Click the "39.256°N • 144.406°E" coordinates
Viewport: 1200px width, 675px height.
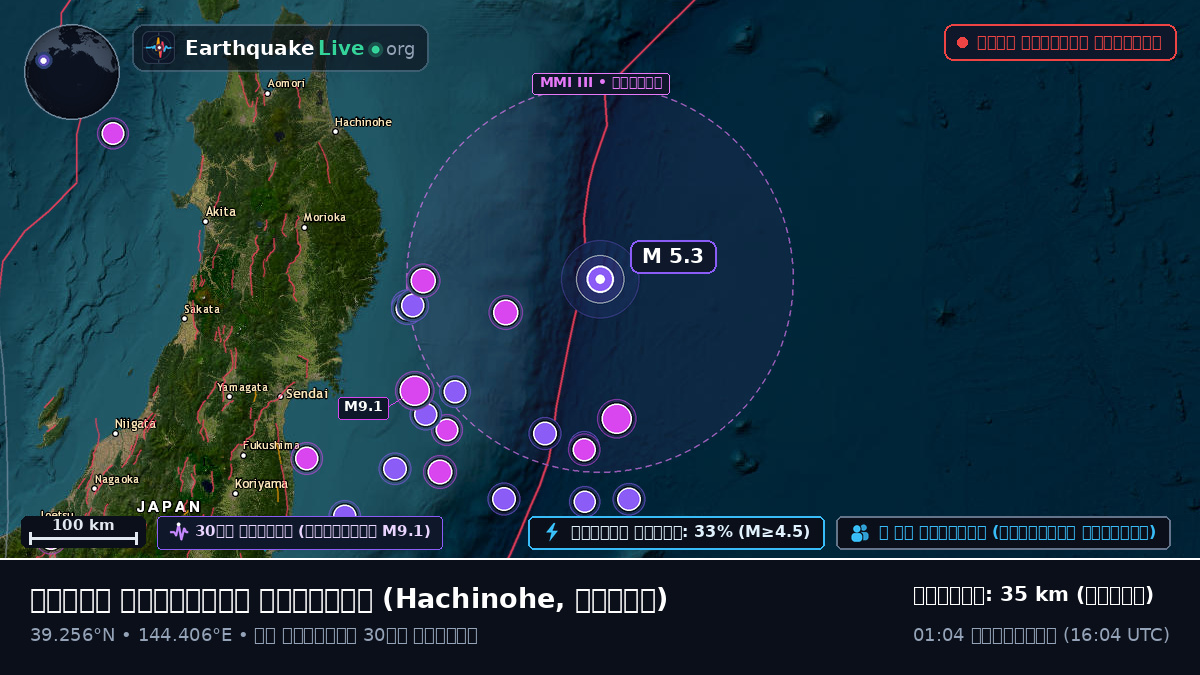[x=131, y=635]
